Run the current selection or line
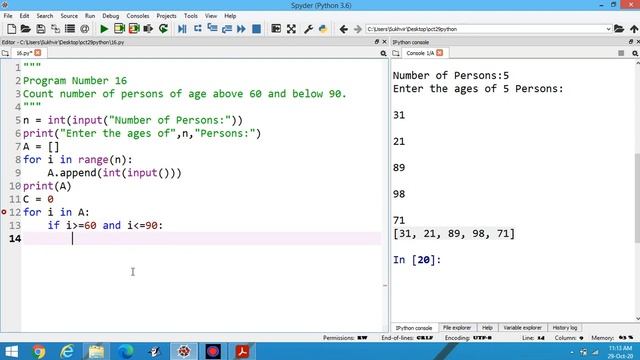Viewport: 640px width, 360px height. click(149, 29)
